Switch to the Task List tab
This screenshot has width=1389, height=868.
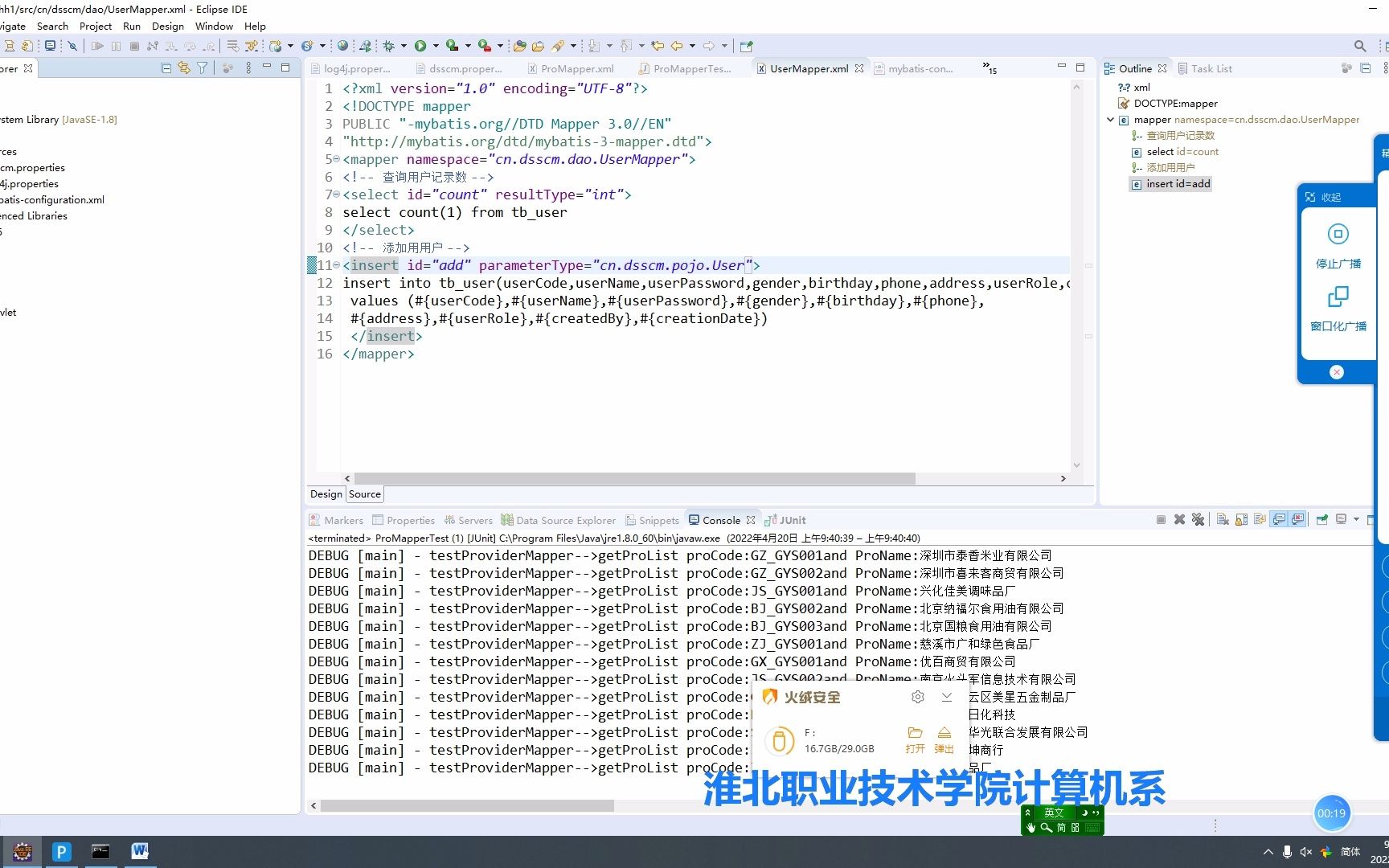[1205, 68]
